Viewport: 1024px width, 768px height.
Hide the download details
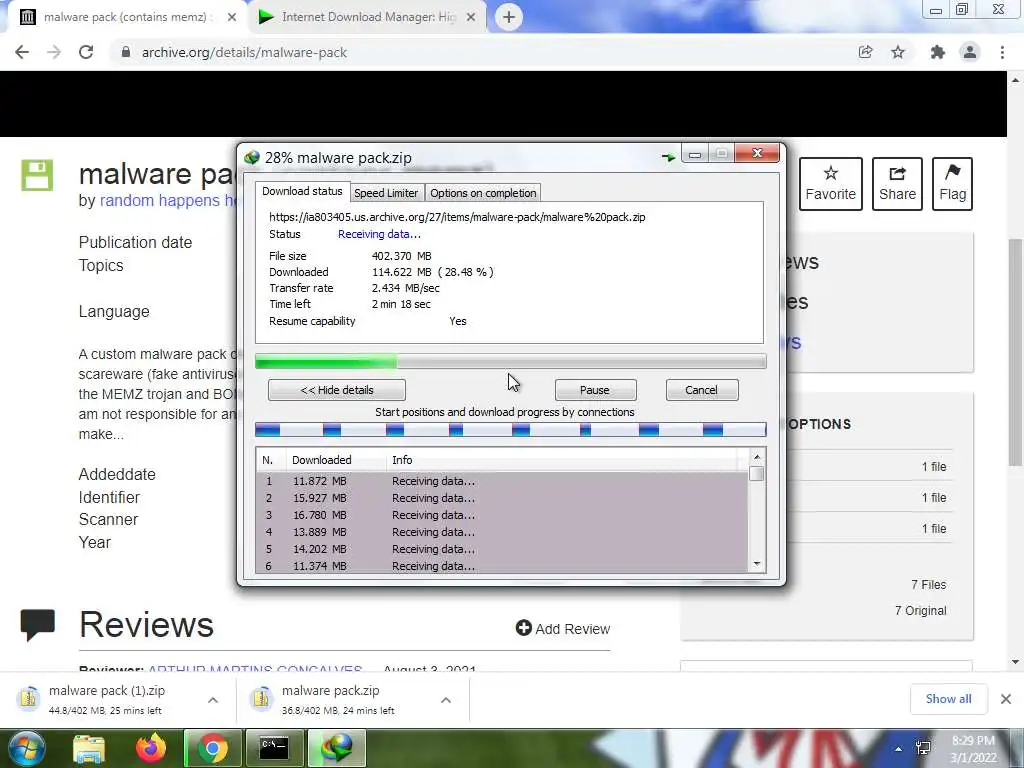click(337, 390)
